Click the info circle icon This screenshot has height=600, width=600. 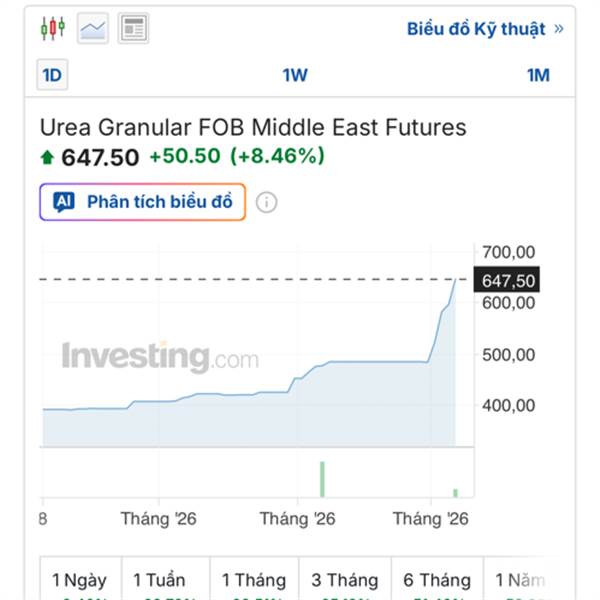coord(266,202)
